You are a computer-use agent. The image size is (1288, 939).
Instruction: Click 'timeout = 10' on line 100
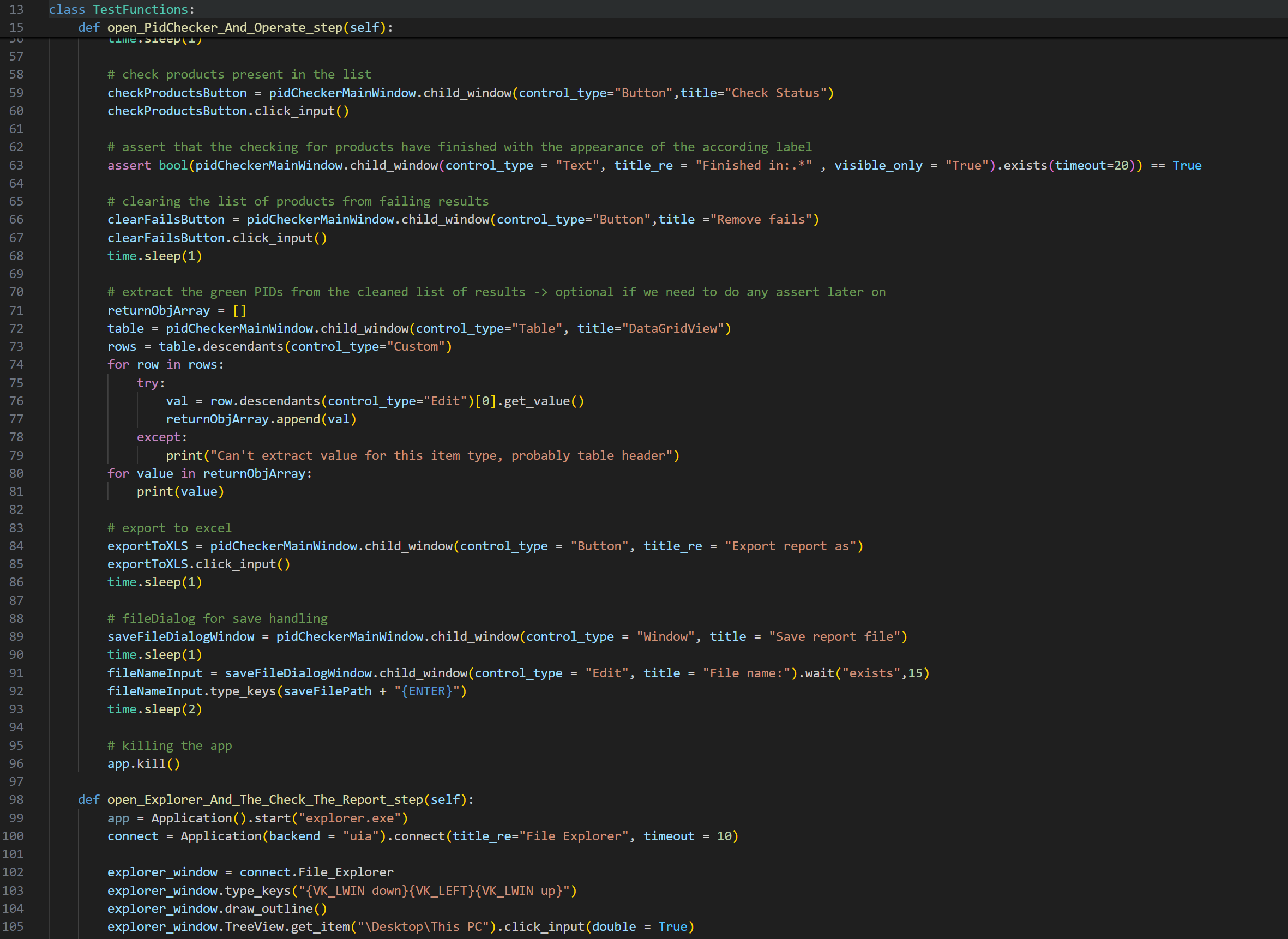click(x=687, y=836)
